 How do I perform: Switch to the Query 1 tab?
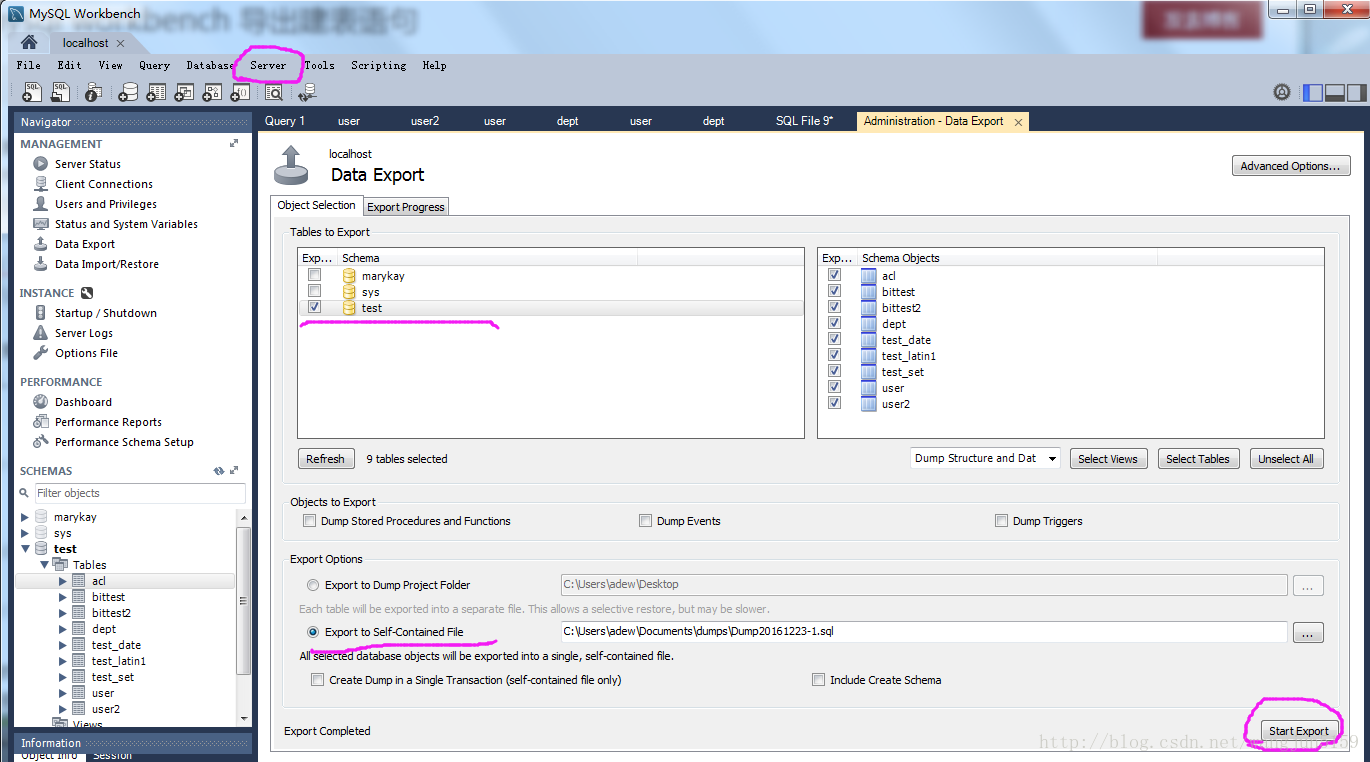pos(285,121)
